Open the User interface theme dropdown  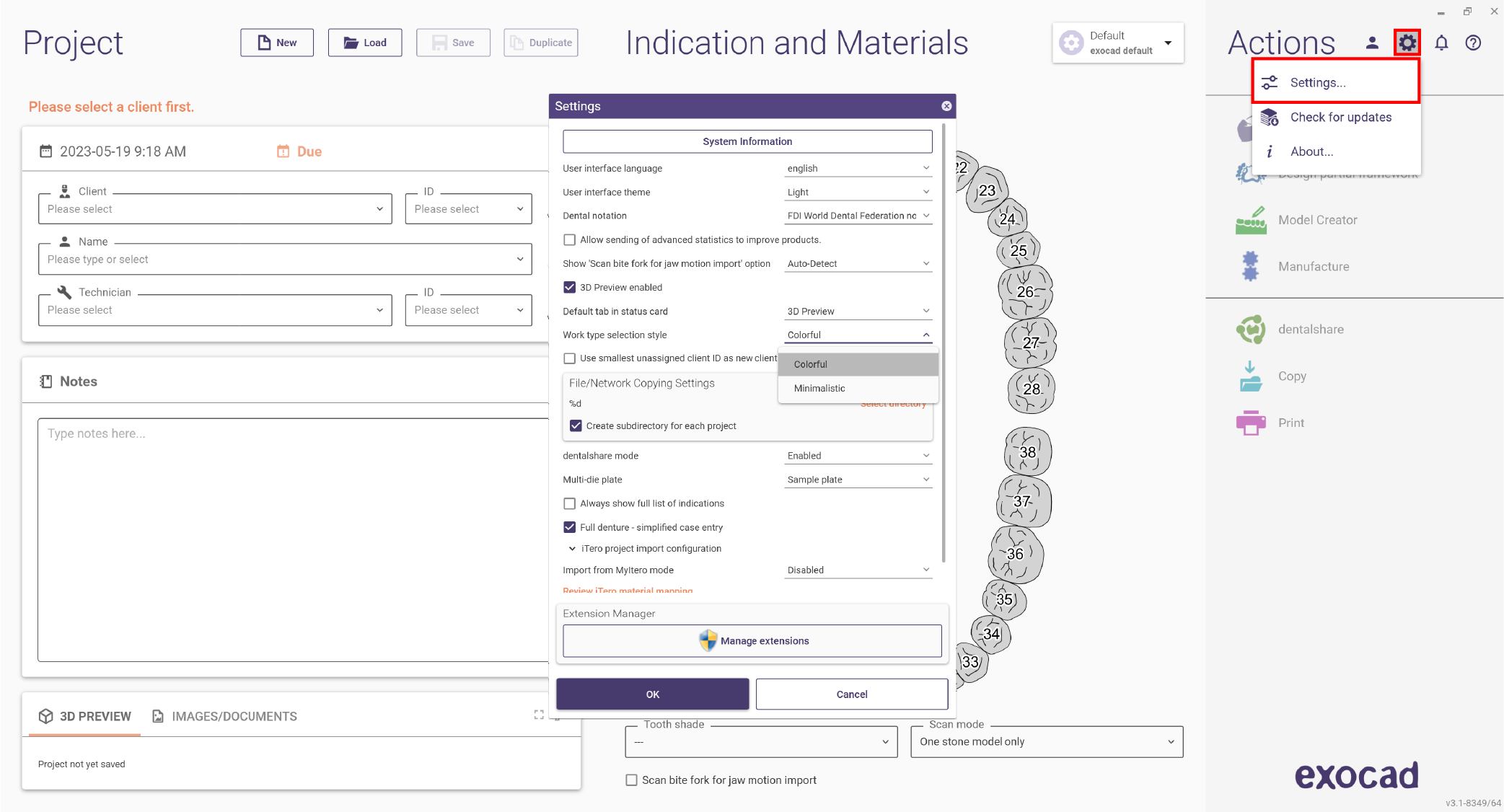coord(858,192)
